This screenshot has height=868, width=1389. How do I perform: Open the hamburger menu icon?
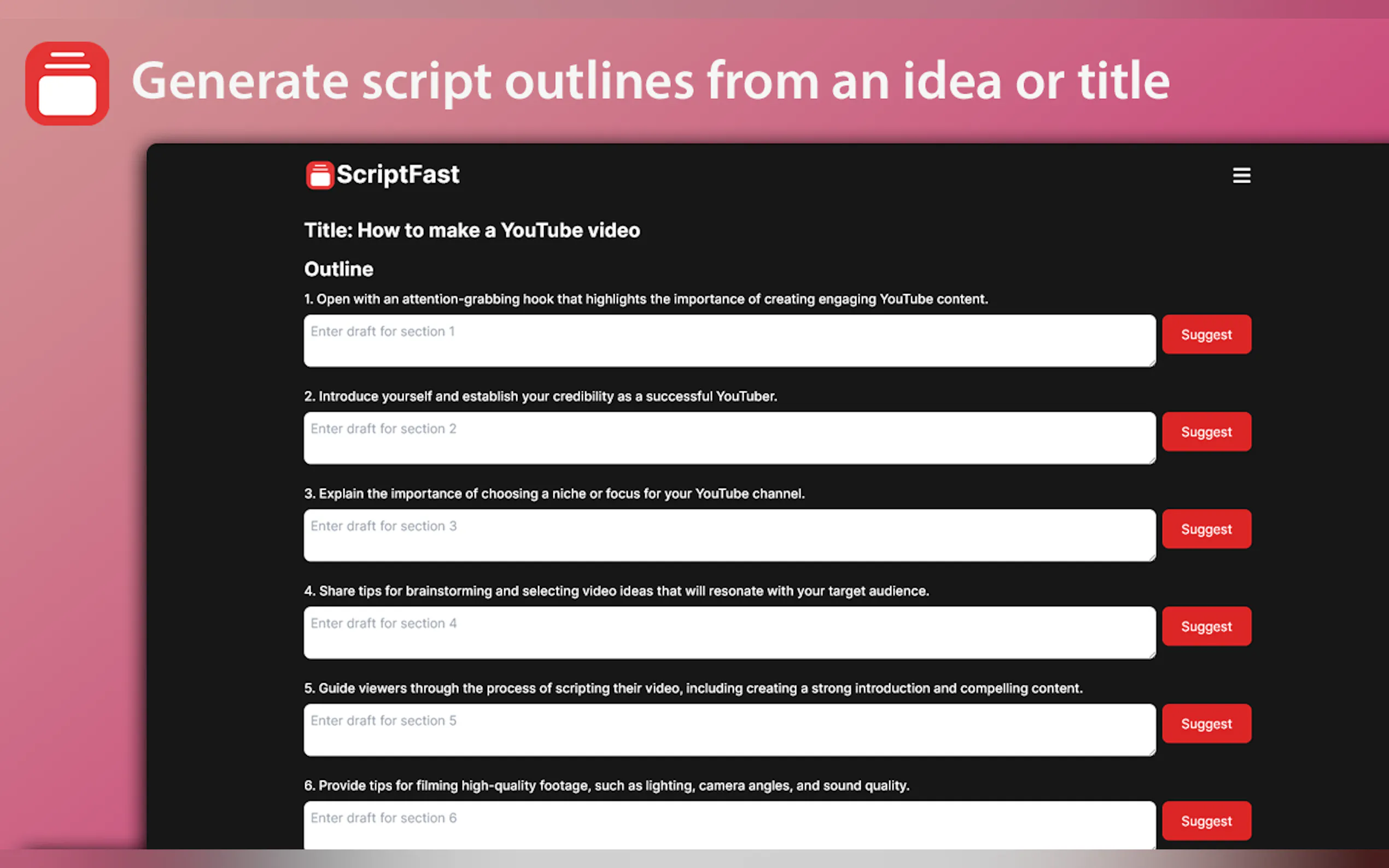point(1241,175)
